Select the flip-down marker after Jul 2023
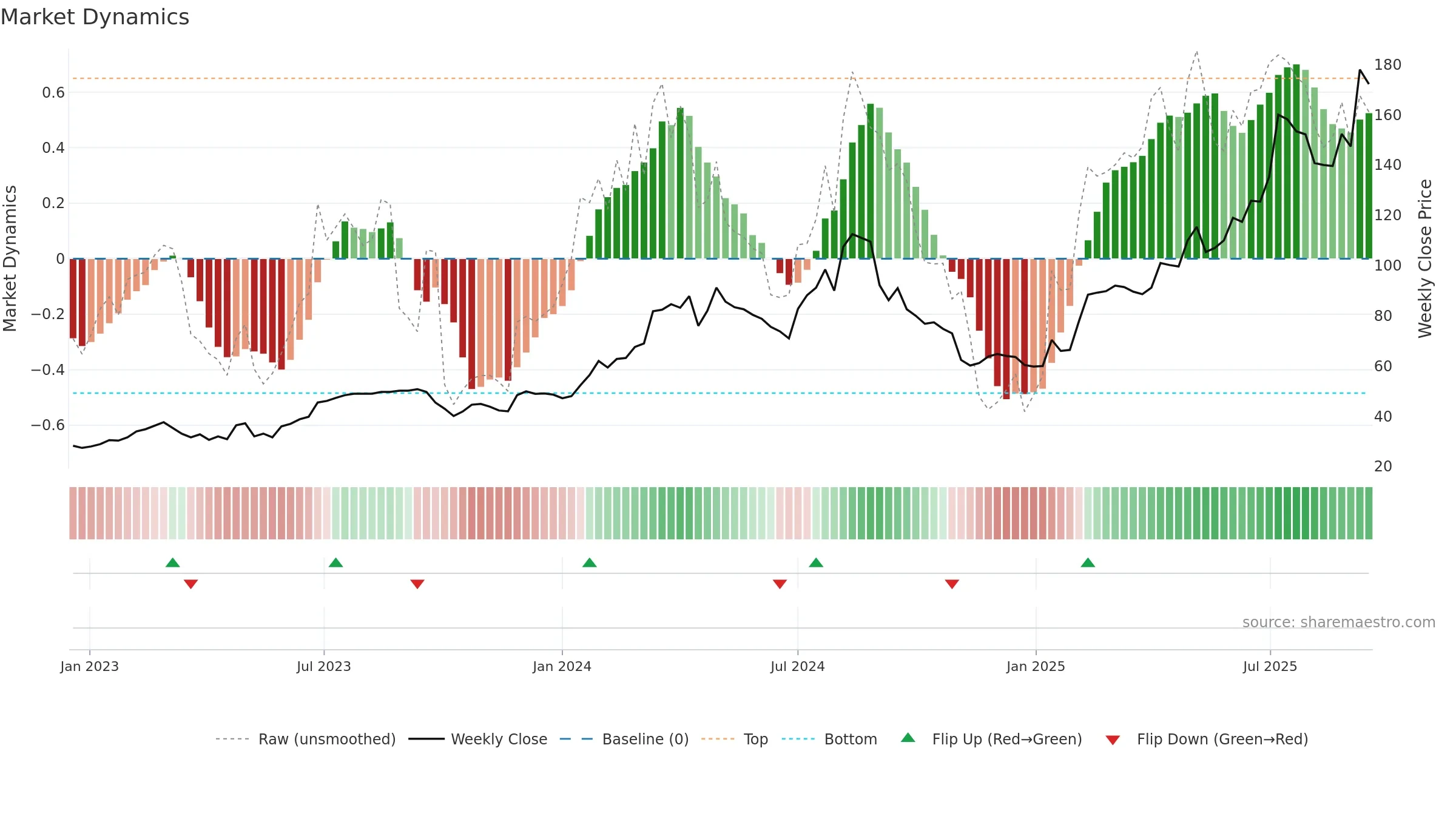The image size is (1456, 819). (417, 584)
